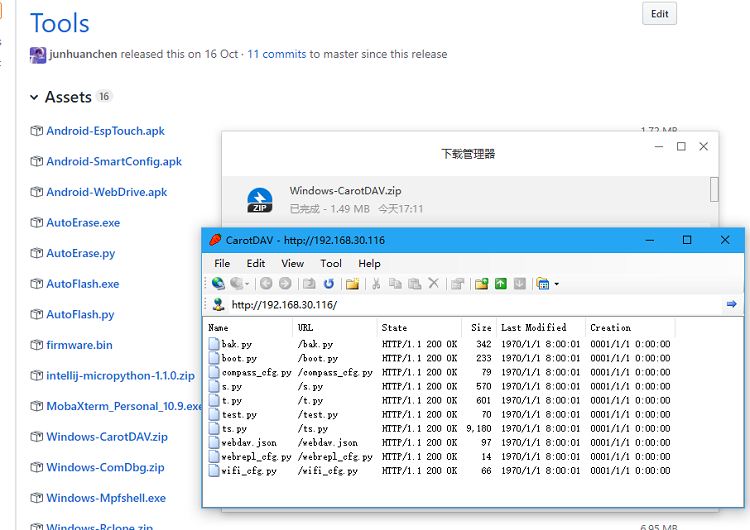Open the Help menu in CarotDAV

(369, 264)
